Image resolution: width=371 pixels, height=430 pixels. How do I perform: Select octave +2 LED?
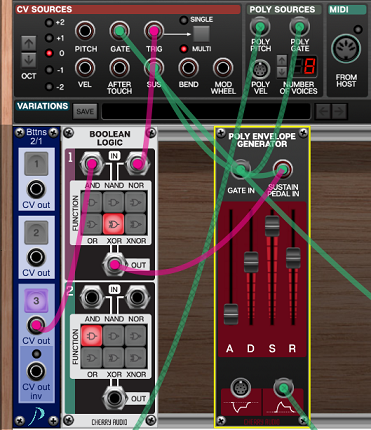pos(49,23)
